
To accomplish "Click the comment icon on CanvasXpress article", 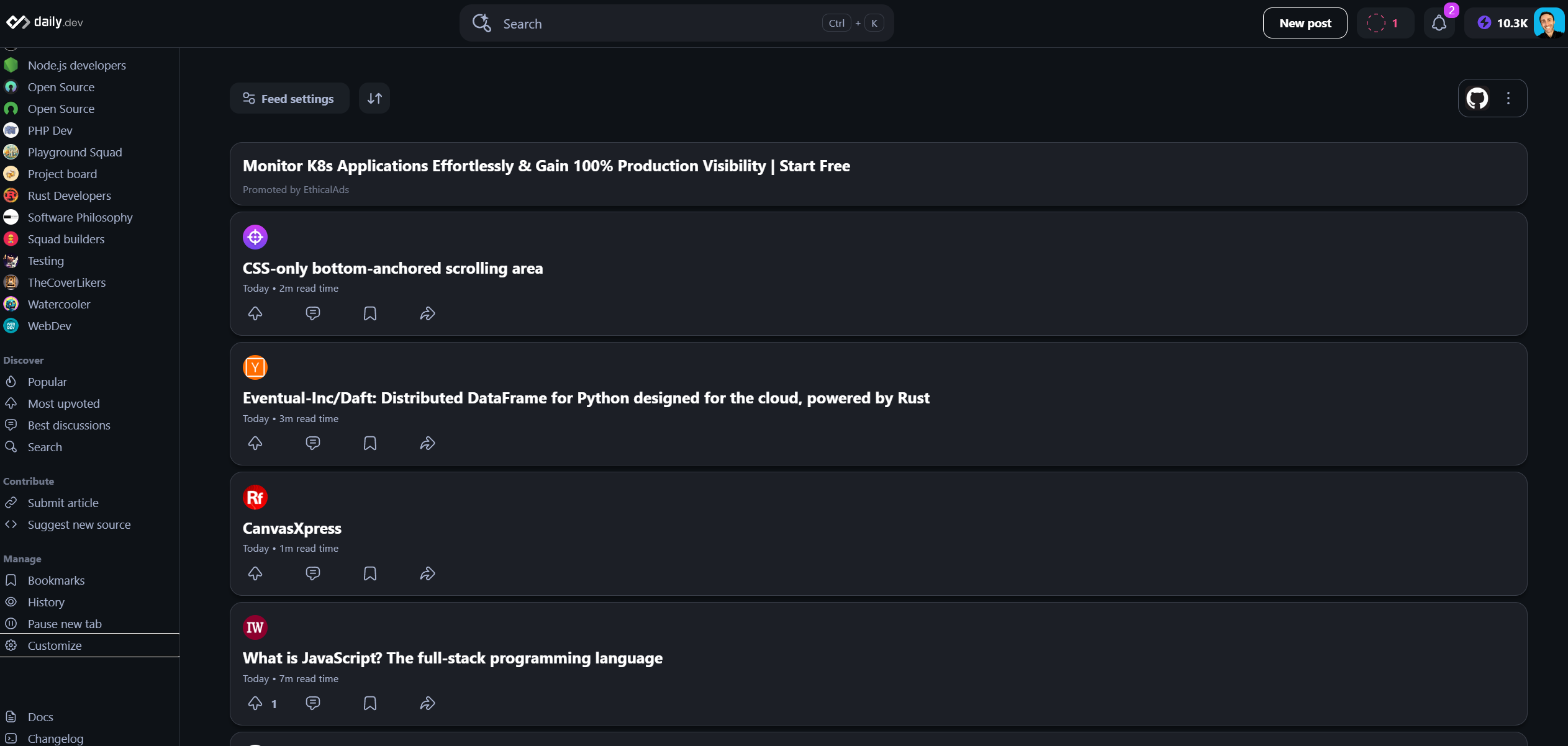I will (x=313, y=573).
